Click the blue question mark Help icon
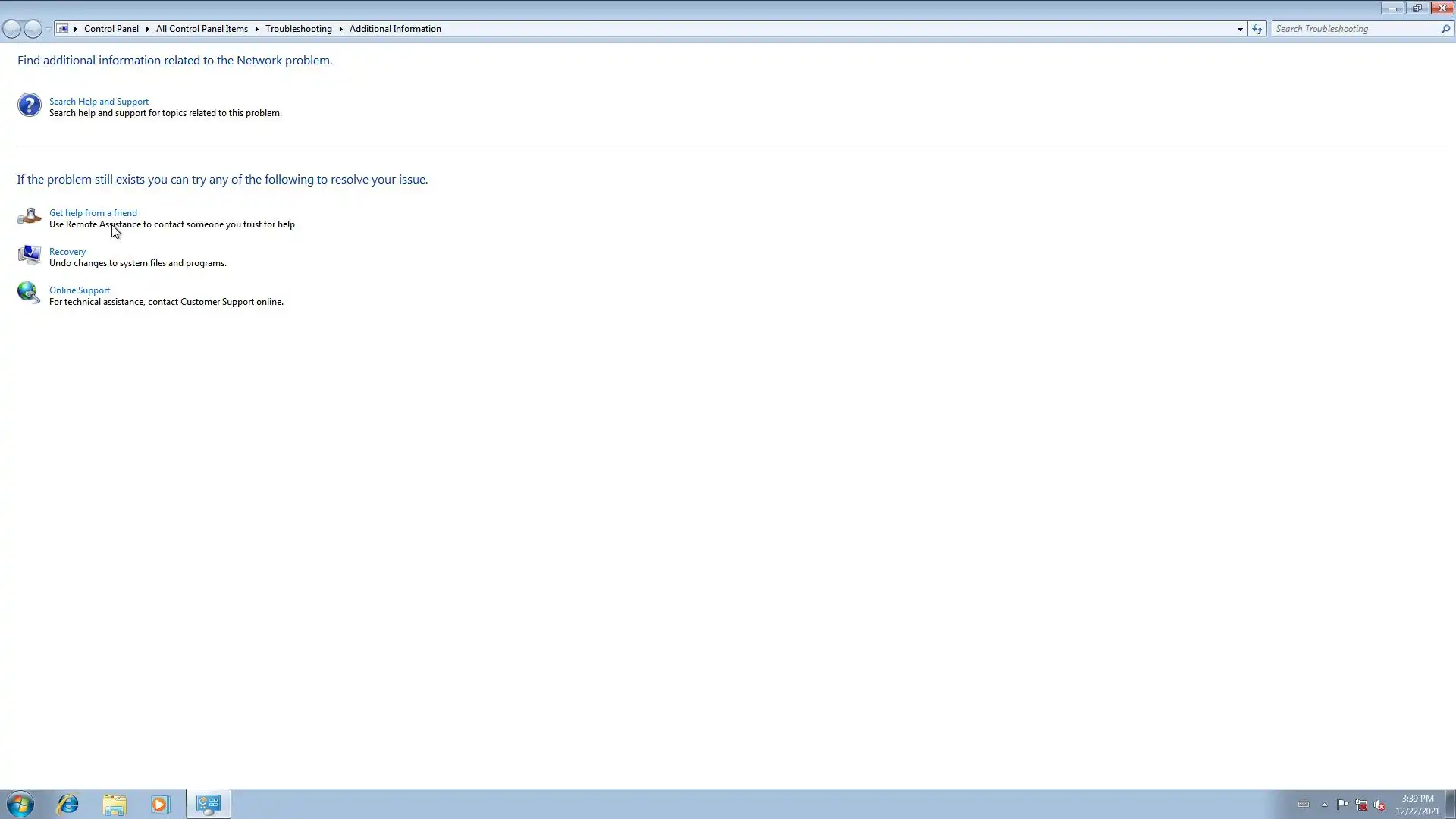Image resolution: width=1456 pixels, height=819 pixels. click(29, 105)
